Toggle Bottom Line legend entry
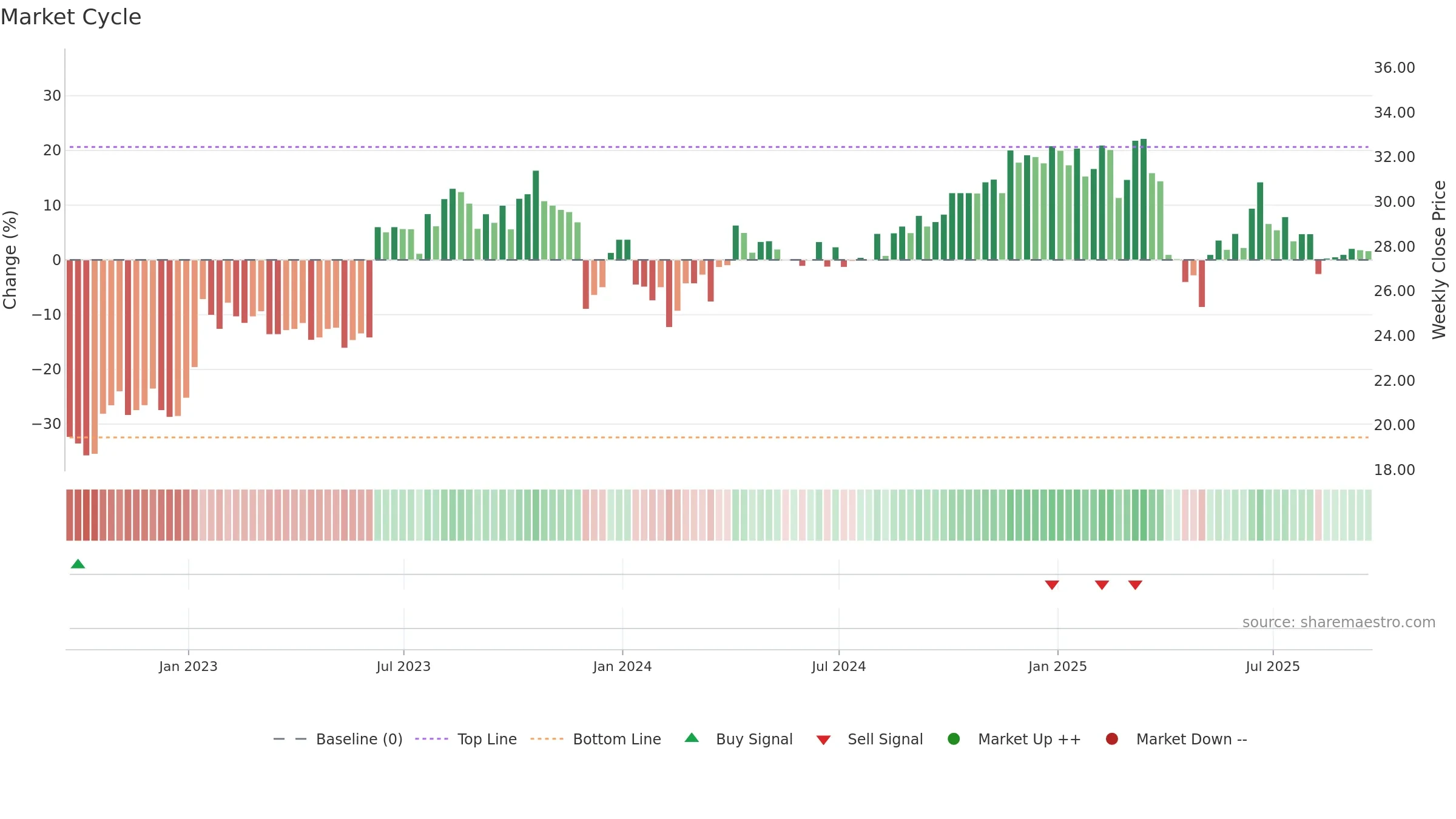Viewport: 1456px width, 819px height. pos(595,739)
